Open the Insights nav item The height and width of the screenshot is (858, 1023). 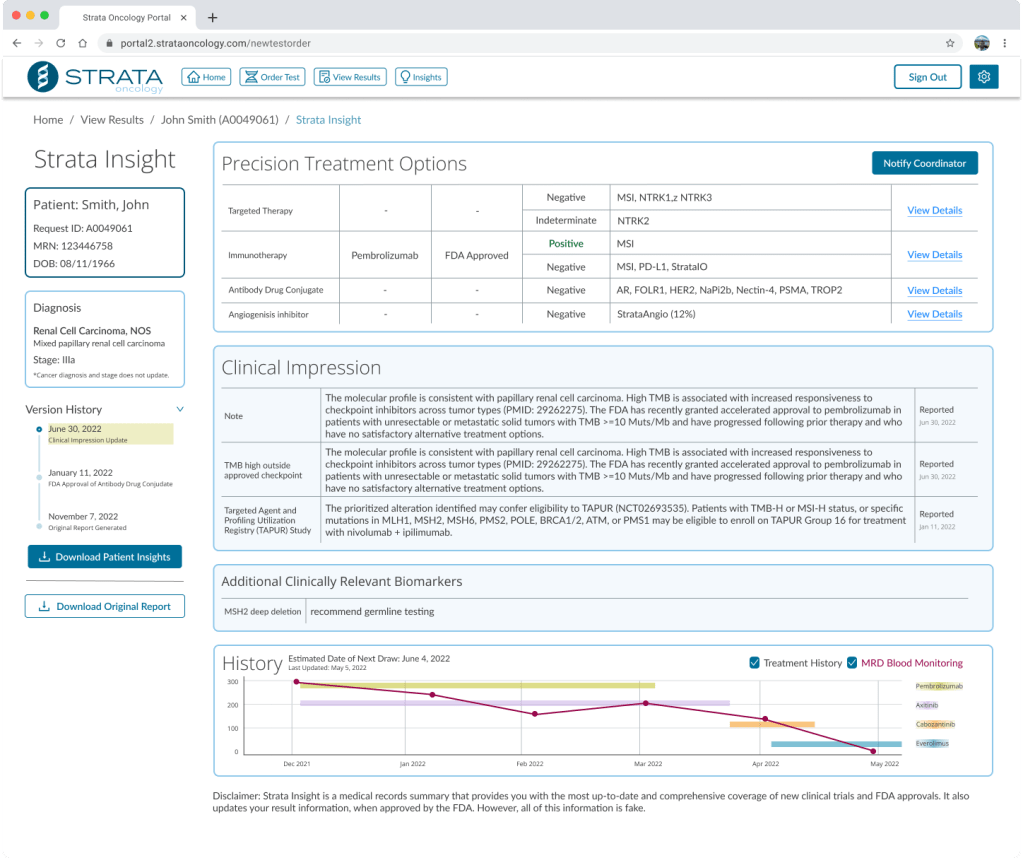click(x=420, y=77)
